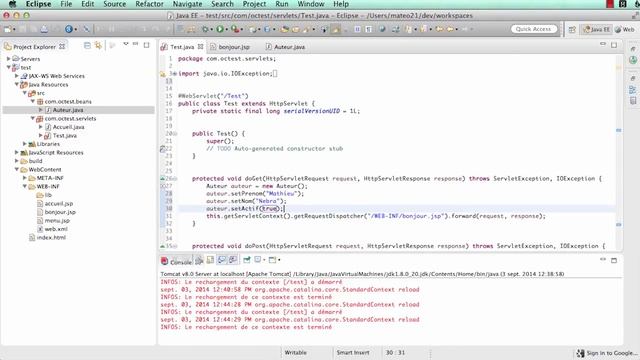The width and height of the screenshot is (640, 360).
Task: Click the green Run button icon
Action: point(220,29)
